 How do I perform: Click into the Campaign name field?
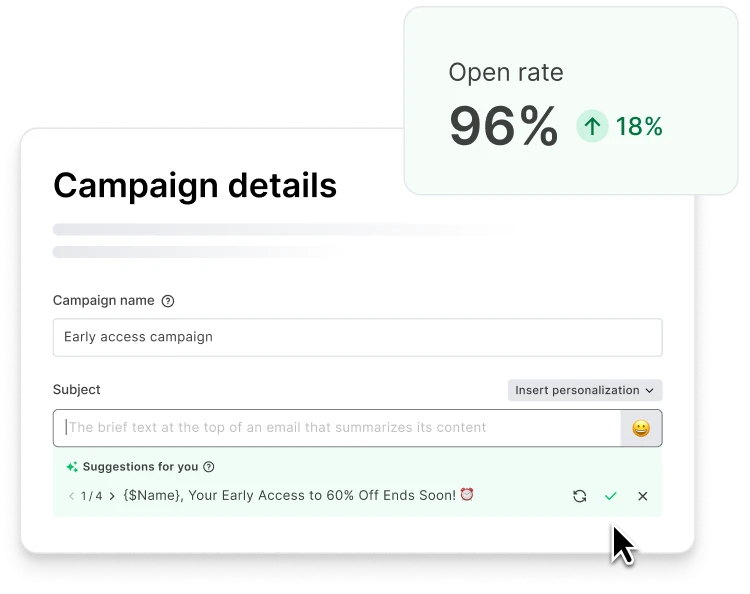click(357, 337)
